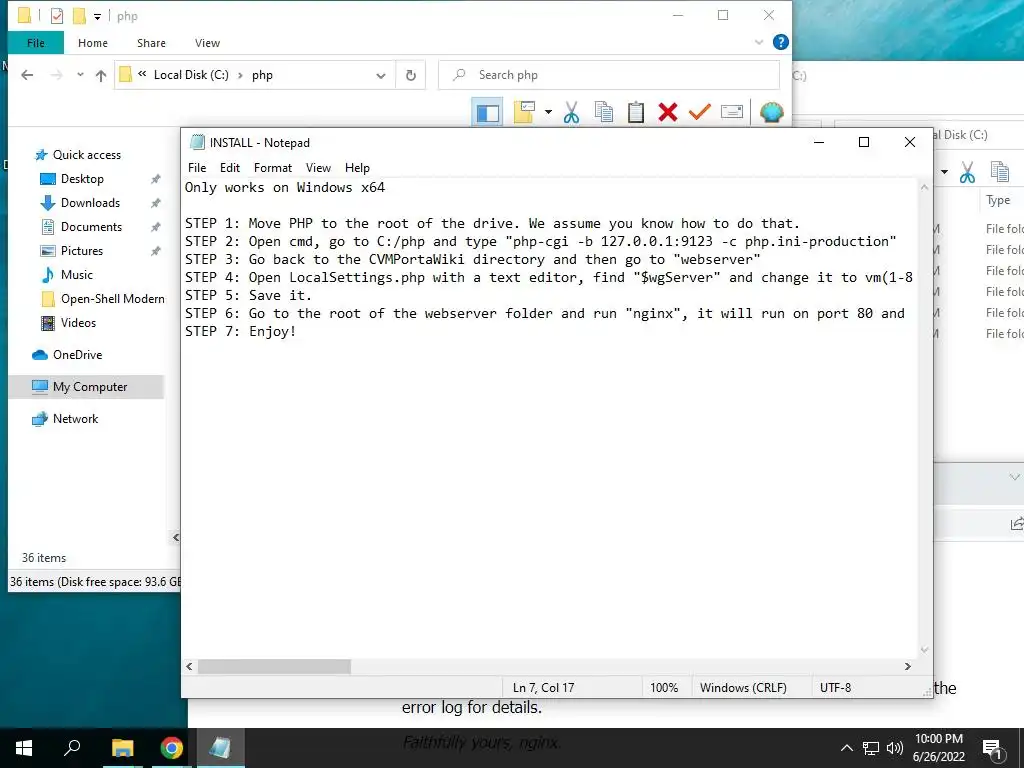The width and height of the screenshot is (1024, 768).
Task: Expand the address bar history dropdown
Action: [381, 76]
